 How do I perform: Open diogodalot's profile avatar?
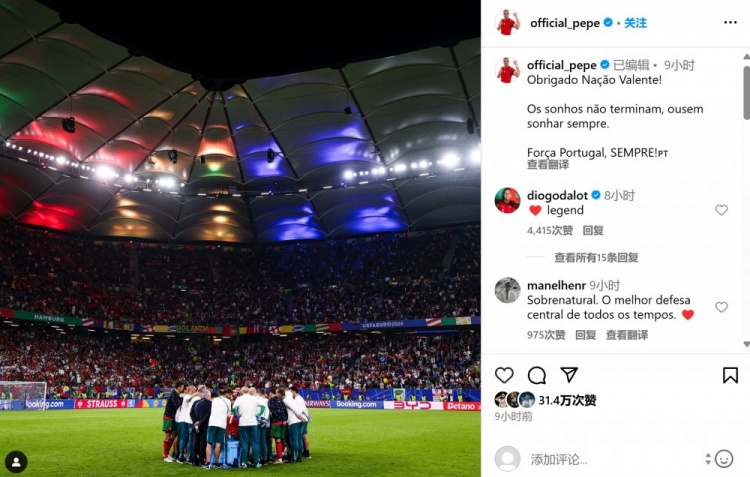point(507,200)
